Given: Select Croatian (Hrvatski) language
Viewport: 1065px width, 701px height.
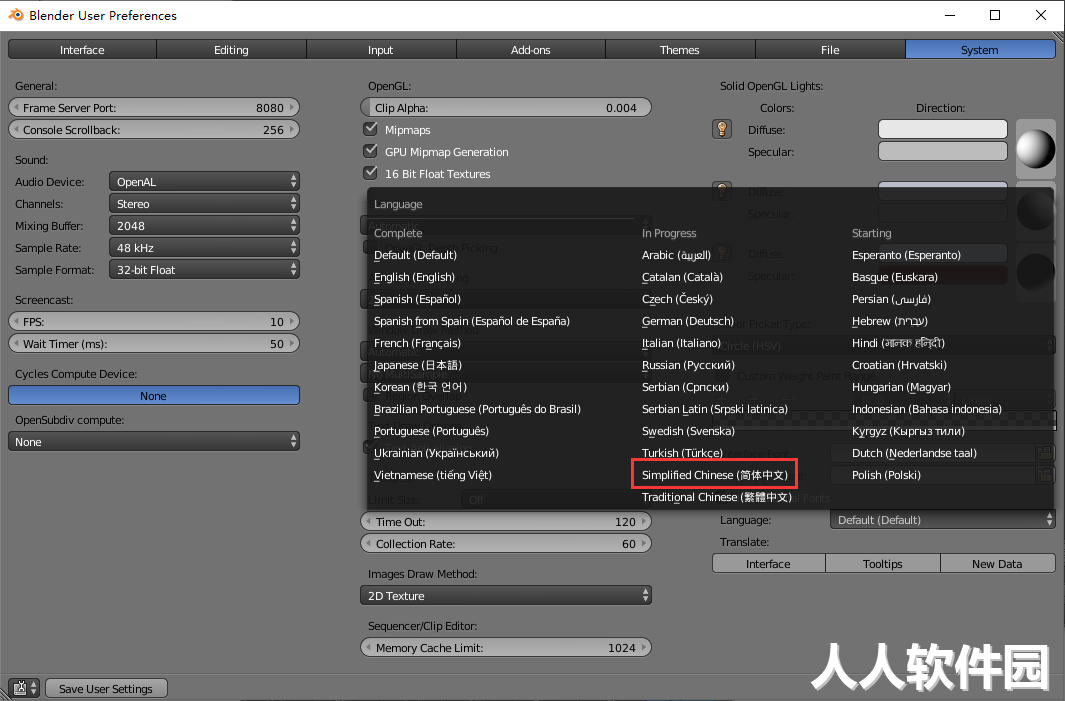Looking at the screenshot, I should pos(899,365).
